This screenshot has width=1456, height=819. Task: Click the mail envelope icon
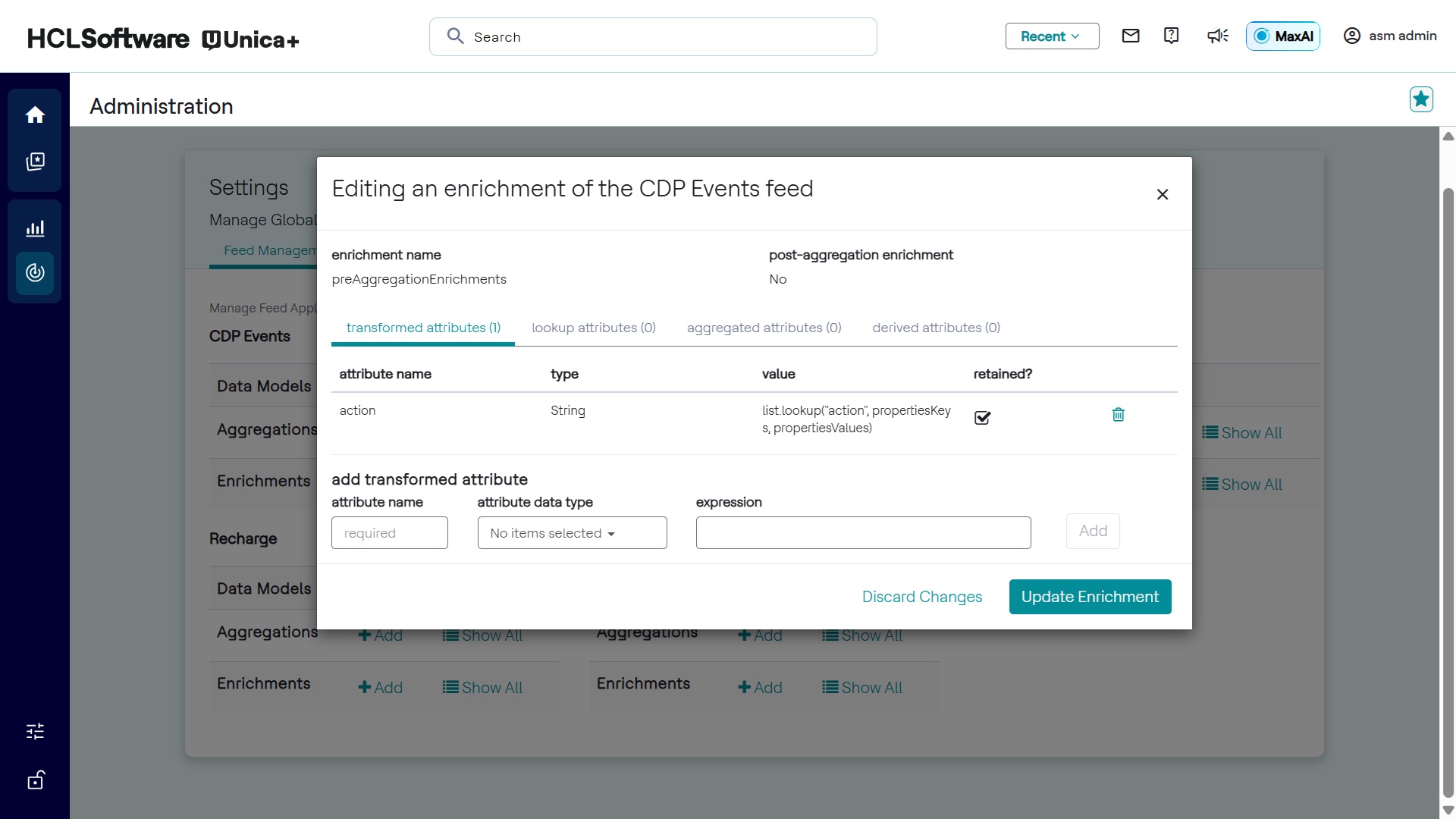click(x=1131, y=36)
